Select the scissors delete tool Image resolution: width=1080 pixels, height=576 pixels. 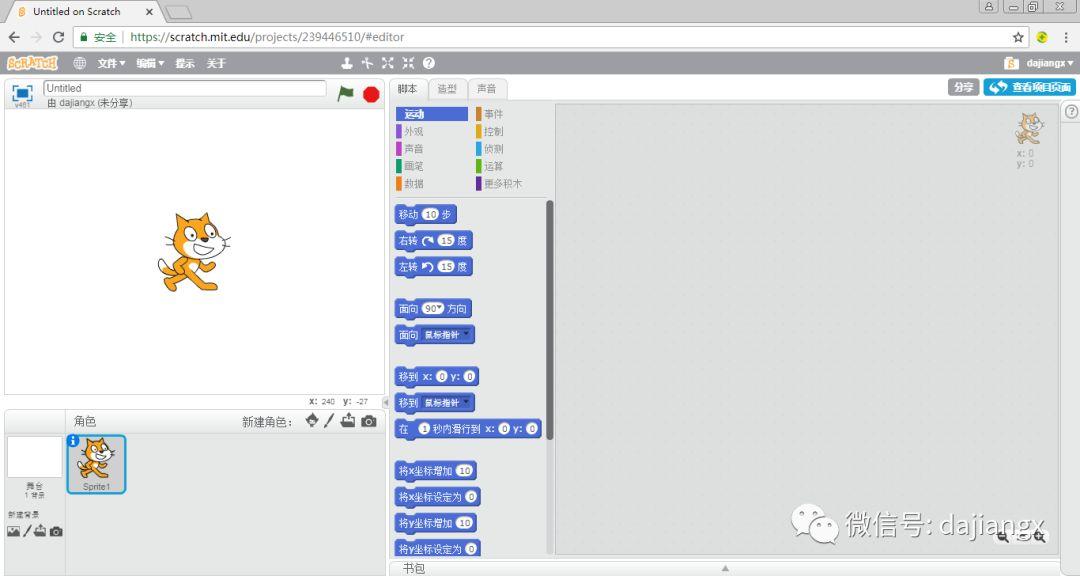[367, 63]
